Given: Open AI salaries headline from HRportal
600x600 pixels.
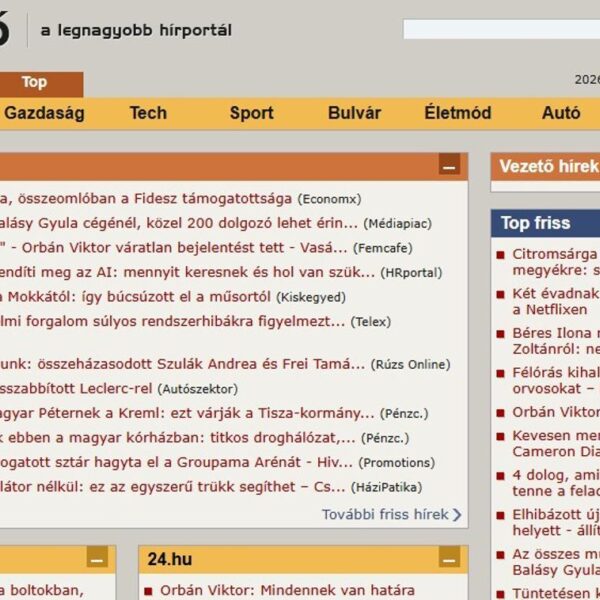Looking at the screenshot, I should click(x=188, y=272).
